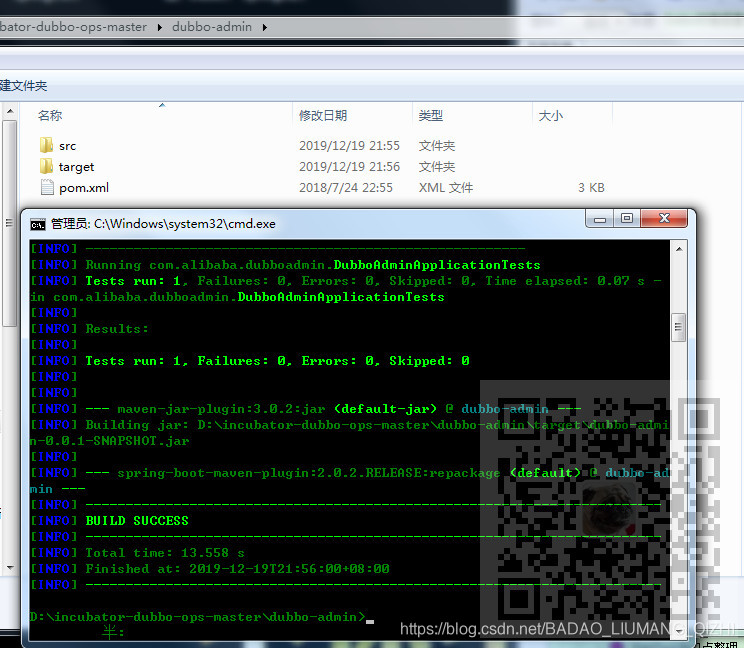Close the cmd.exe window
This screenshot has height=648, width=744.
[x=664, y=219]
